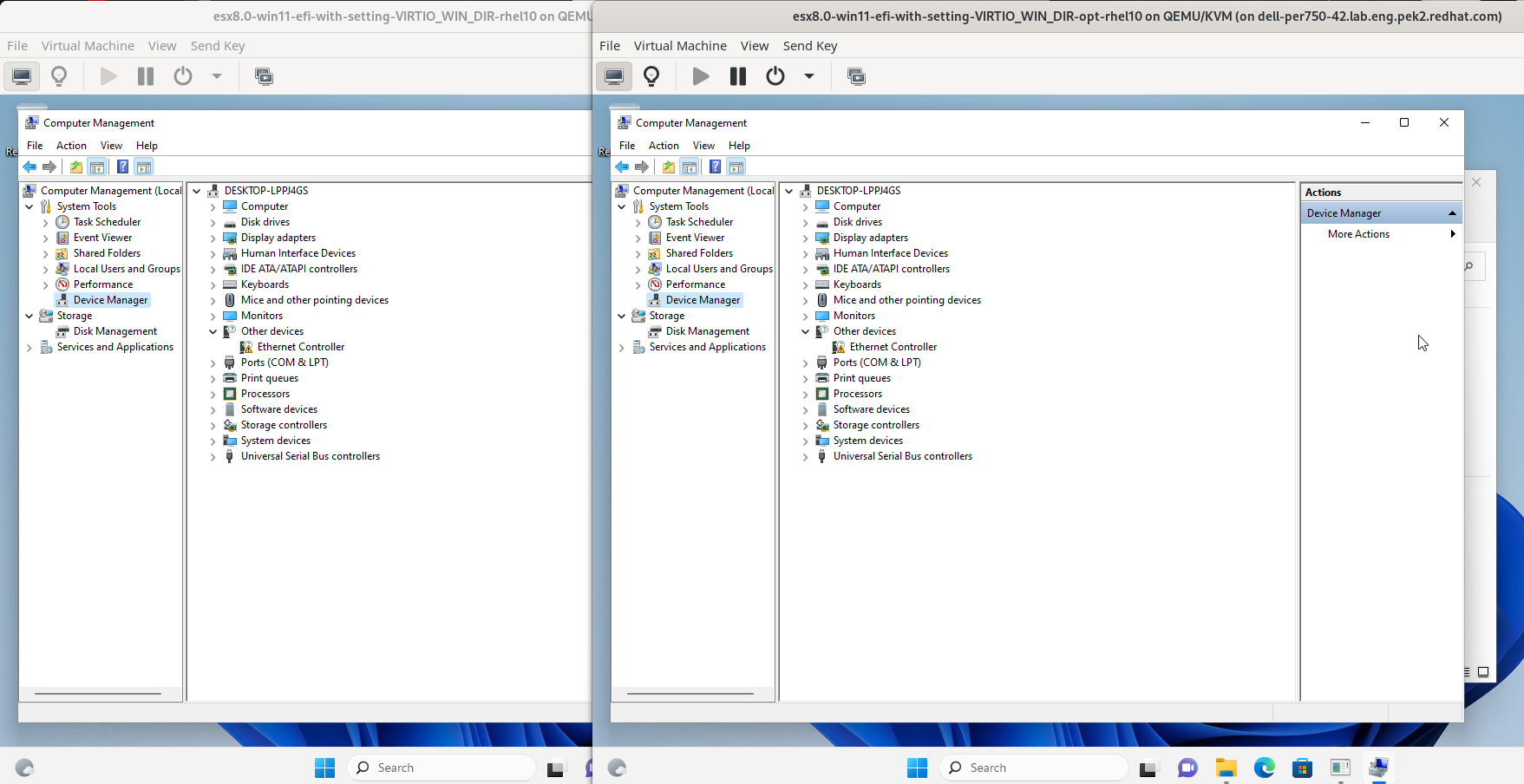Collapse the Device Manager section in Actions pane

point(1452,213)
